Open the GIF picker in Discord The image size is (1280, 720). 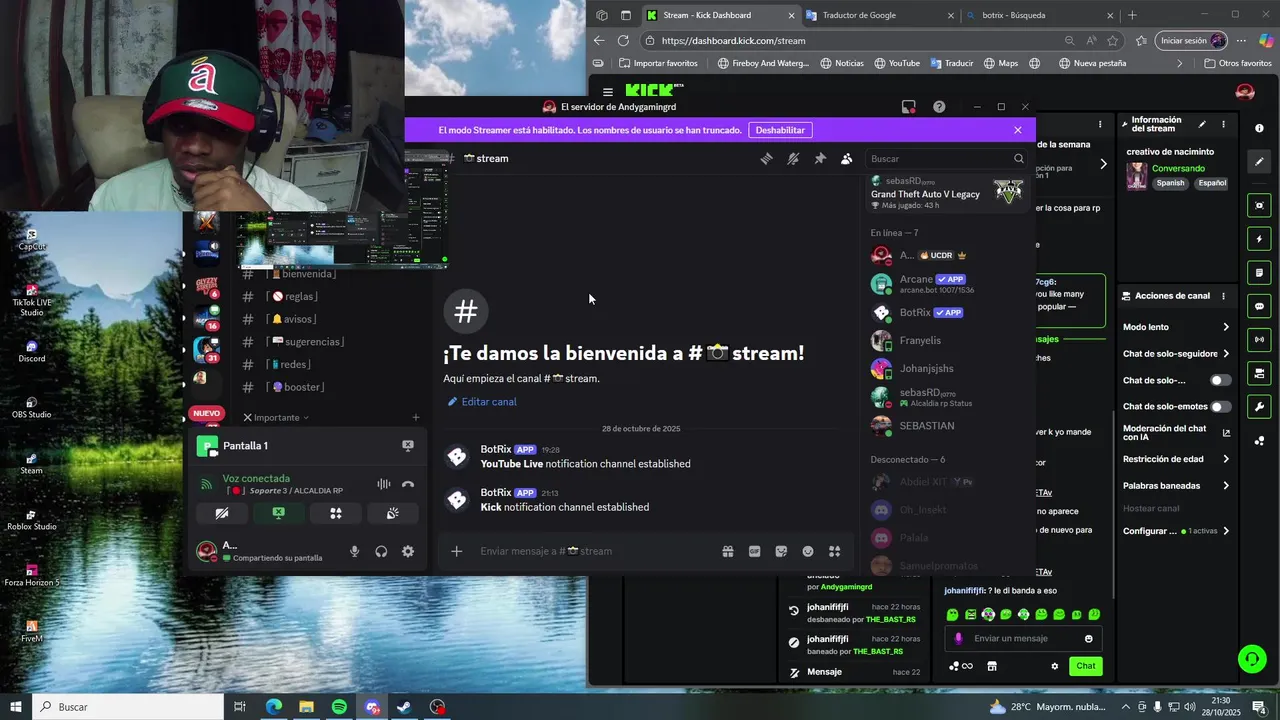coord(755,551)
